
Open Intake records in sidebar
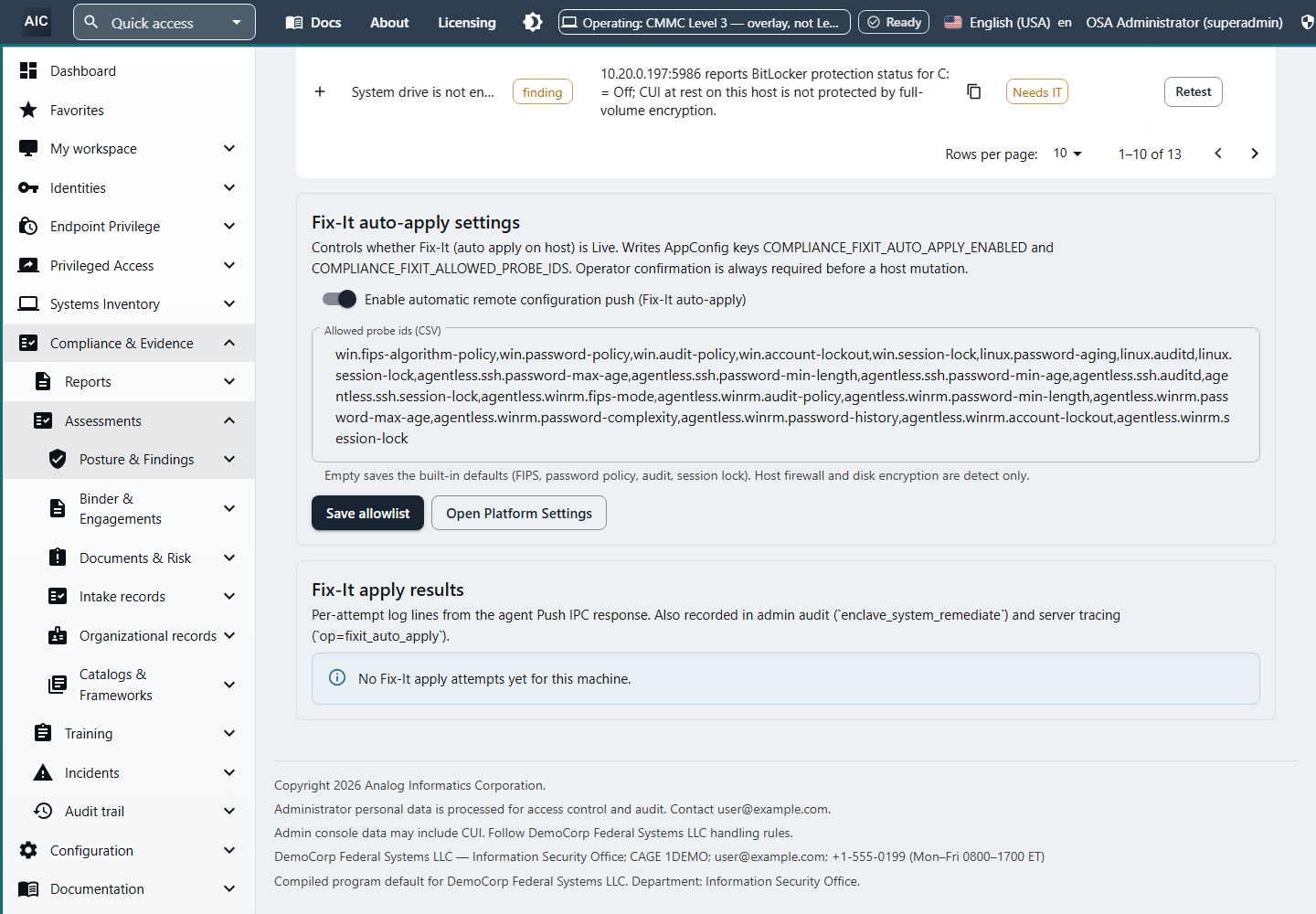coord(129,596)
